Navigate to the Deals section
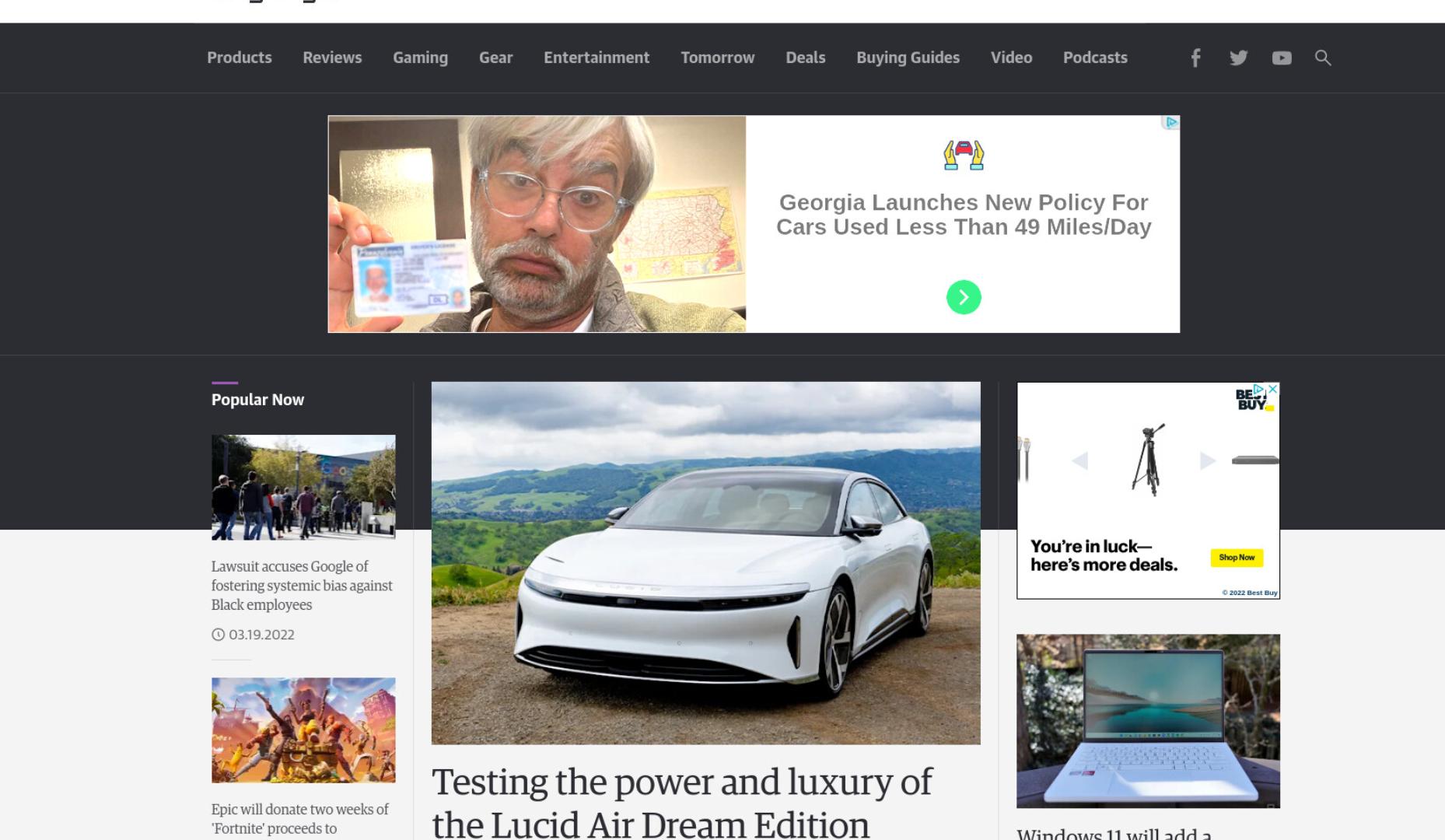The height and width of the screenshot is (840, 1445). (x=805, y=58)
